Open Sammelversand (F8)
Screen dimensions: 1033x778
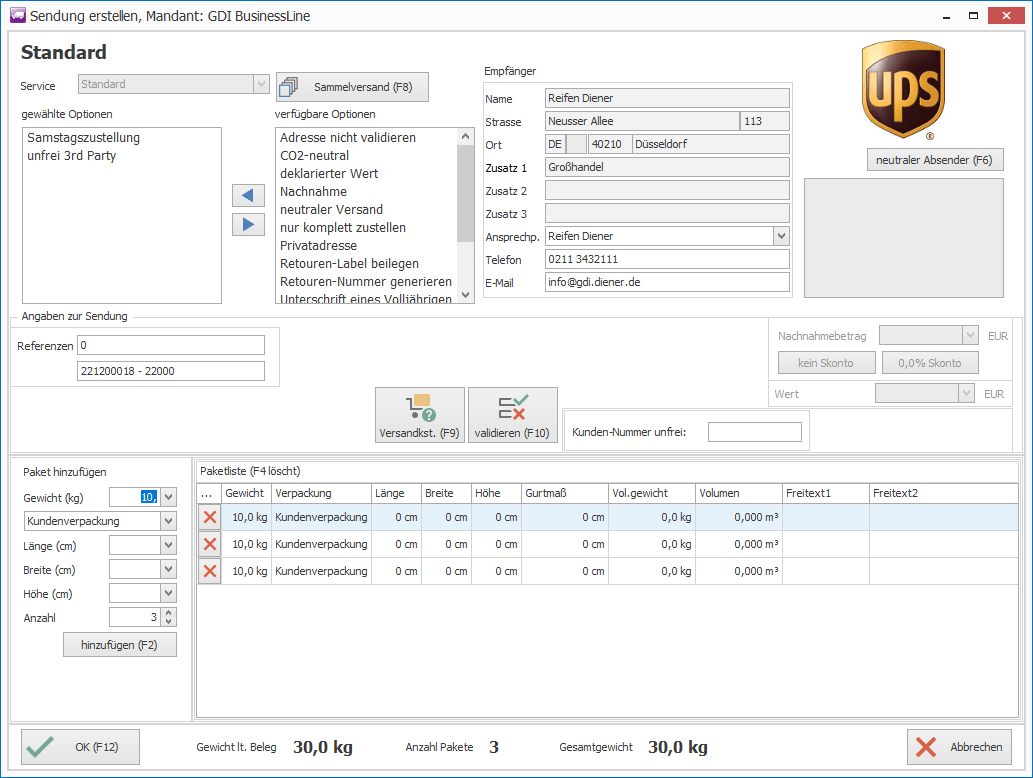pos(352,87)
